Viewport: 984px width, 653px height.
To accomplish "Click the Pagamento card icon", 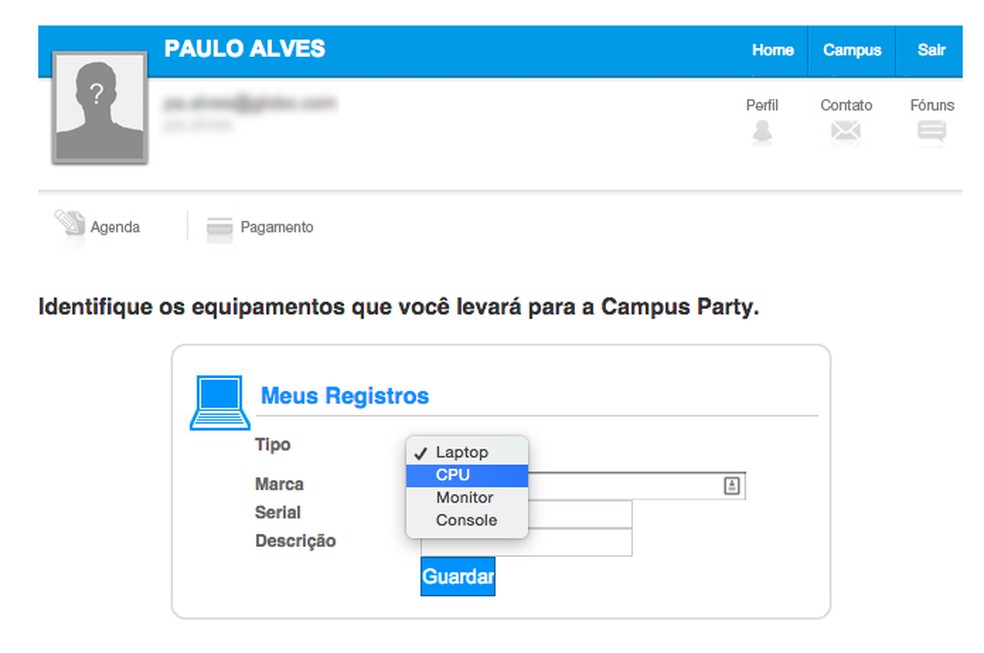I will coord(219,228).
